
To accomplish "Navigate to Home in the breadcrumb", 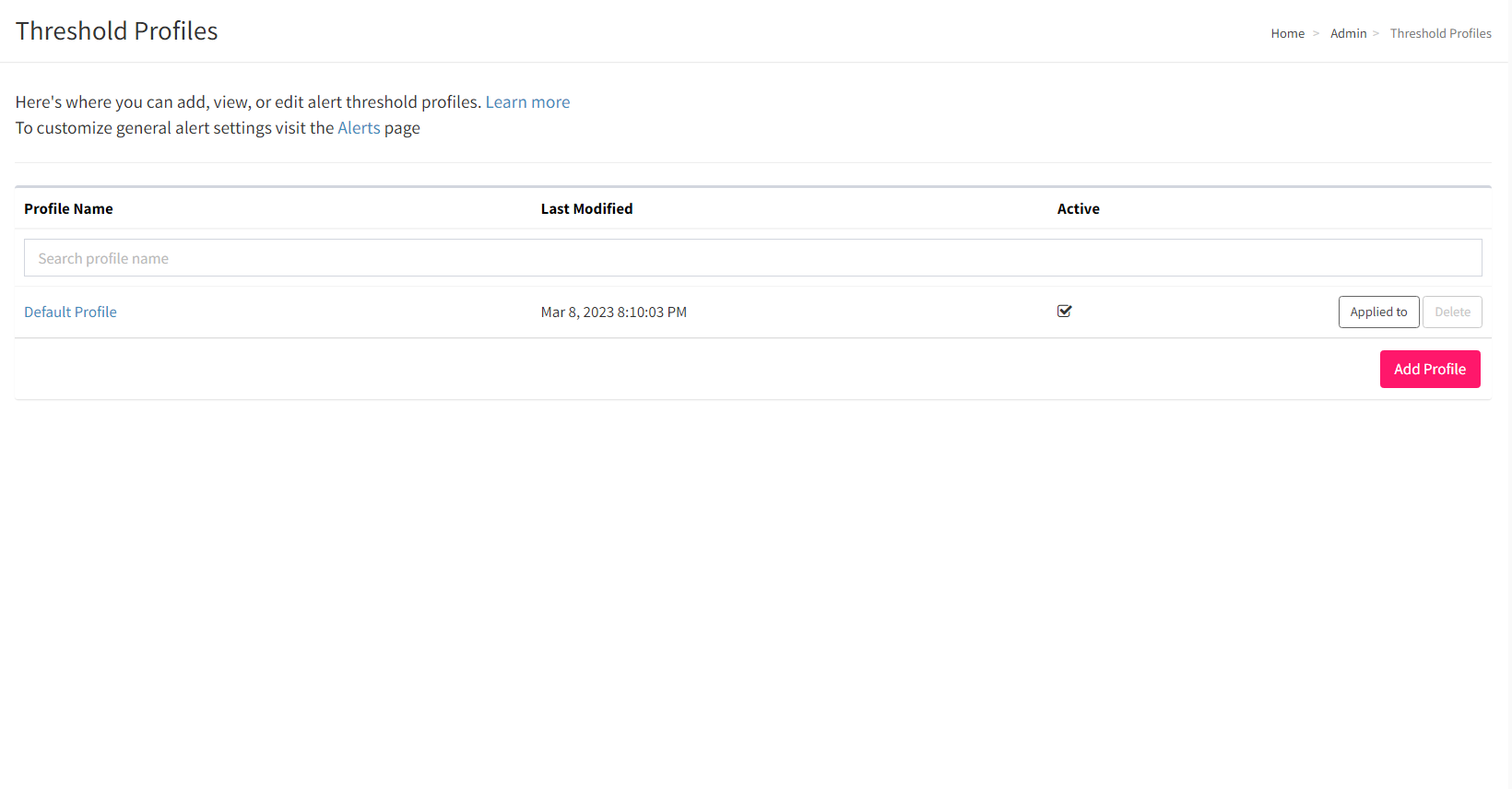I will [x=1287, y=34].
